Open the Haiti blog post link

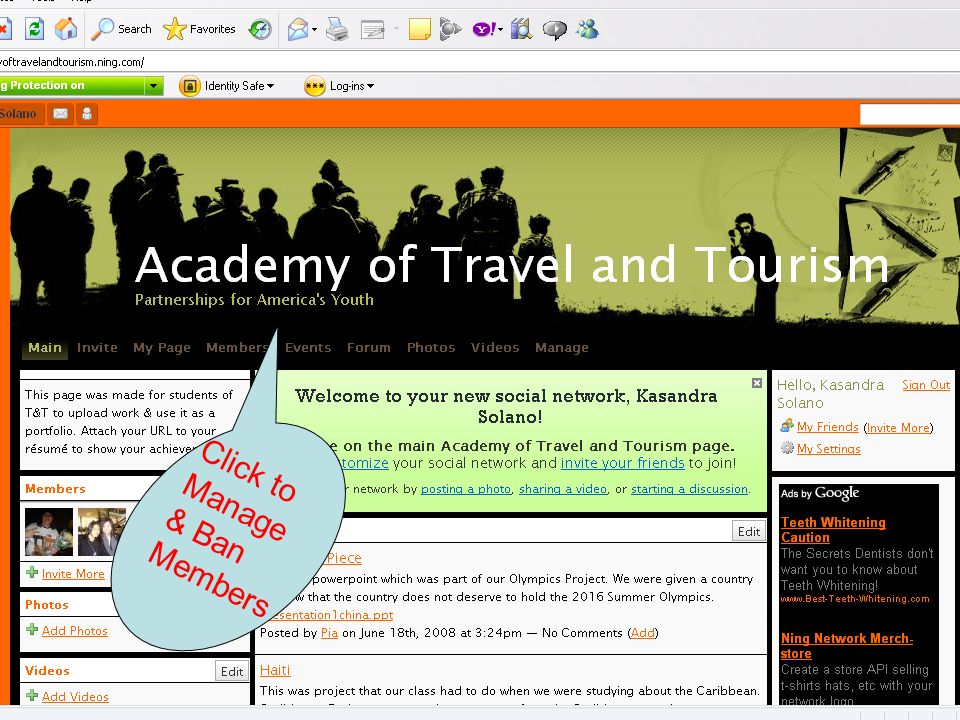pos(275,670)
